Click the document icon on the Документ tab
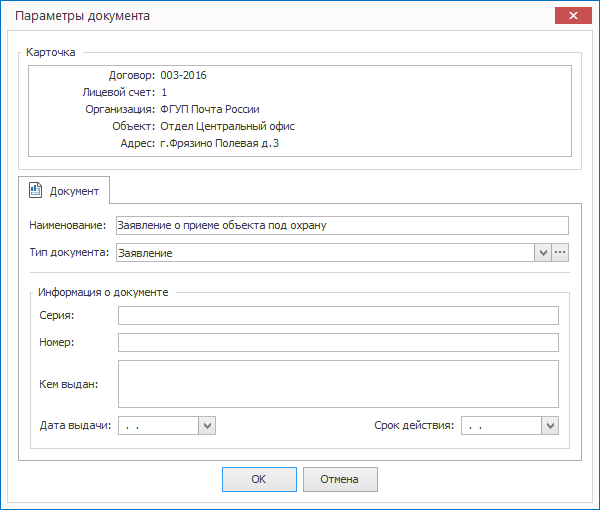Viewport: 600px width, 510px height. 36,190
